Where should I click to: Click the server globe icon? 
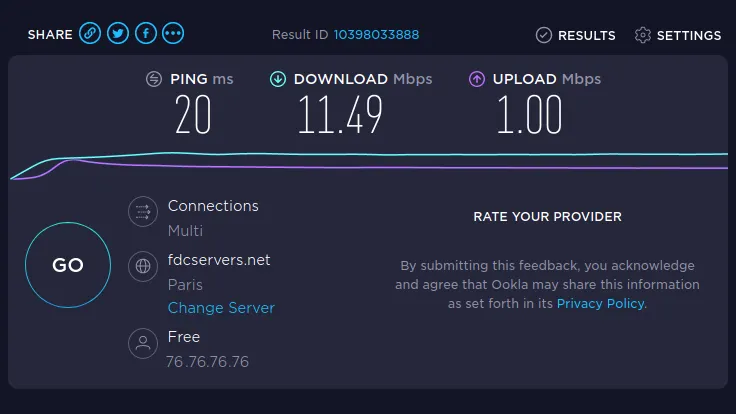click(143, 266)
